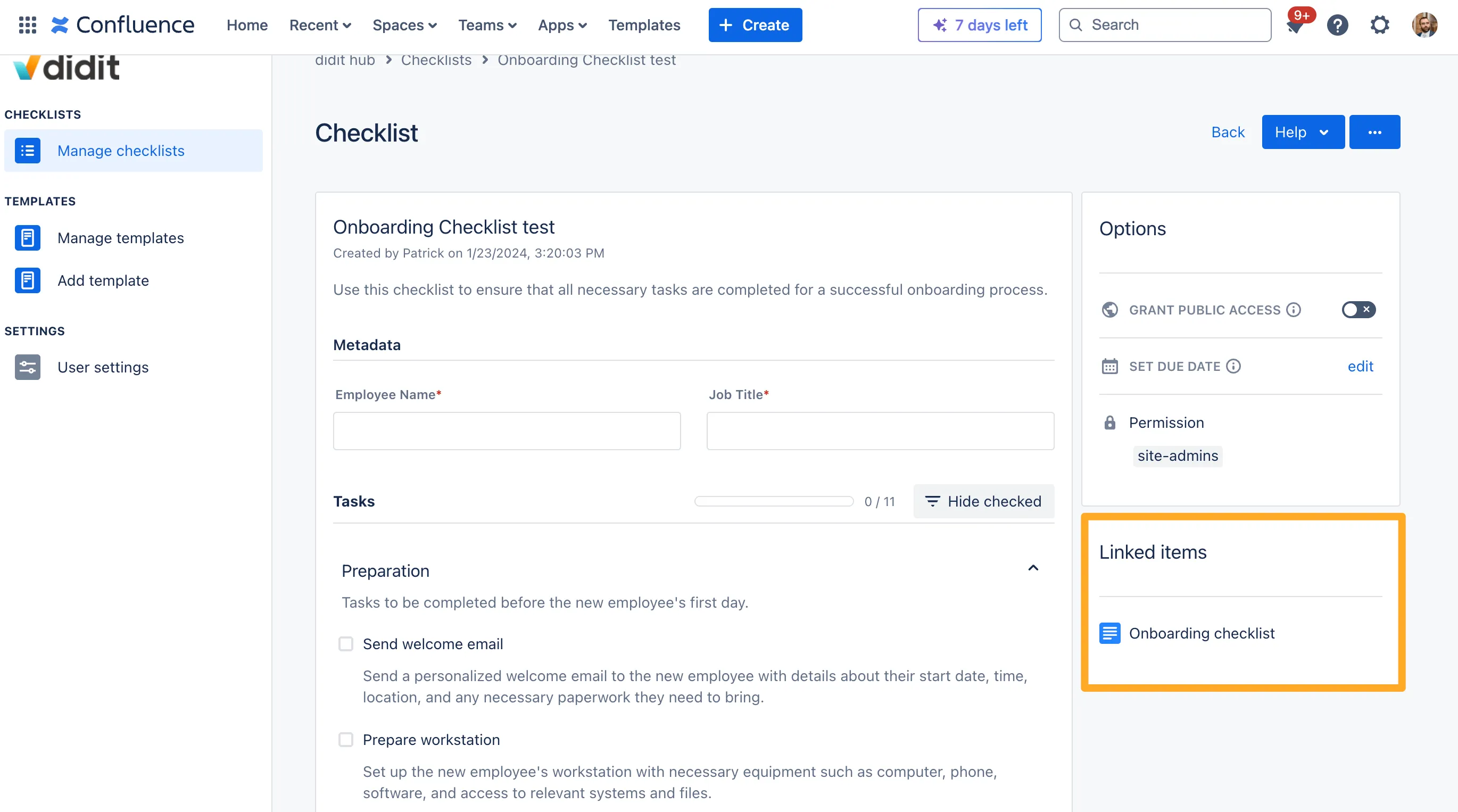Open the more actions ellipsis button
This screenshot has width=1458, height=812.
pos(1375,132)
